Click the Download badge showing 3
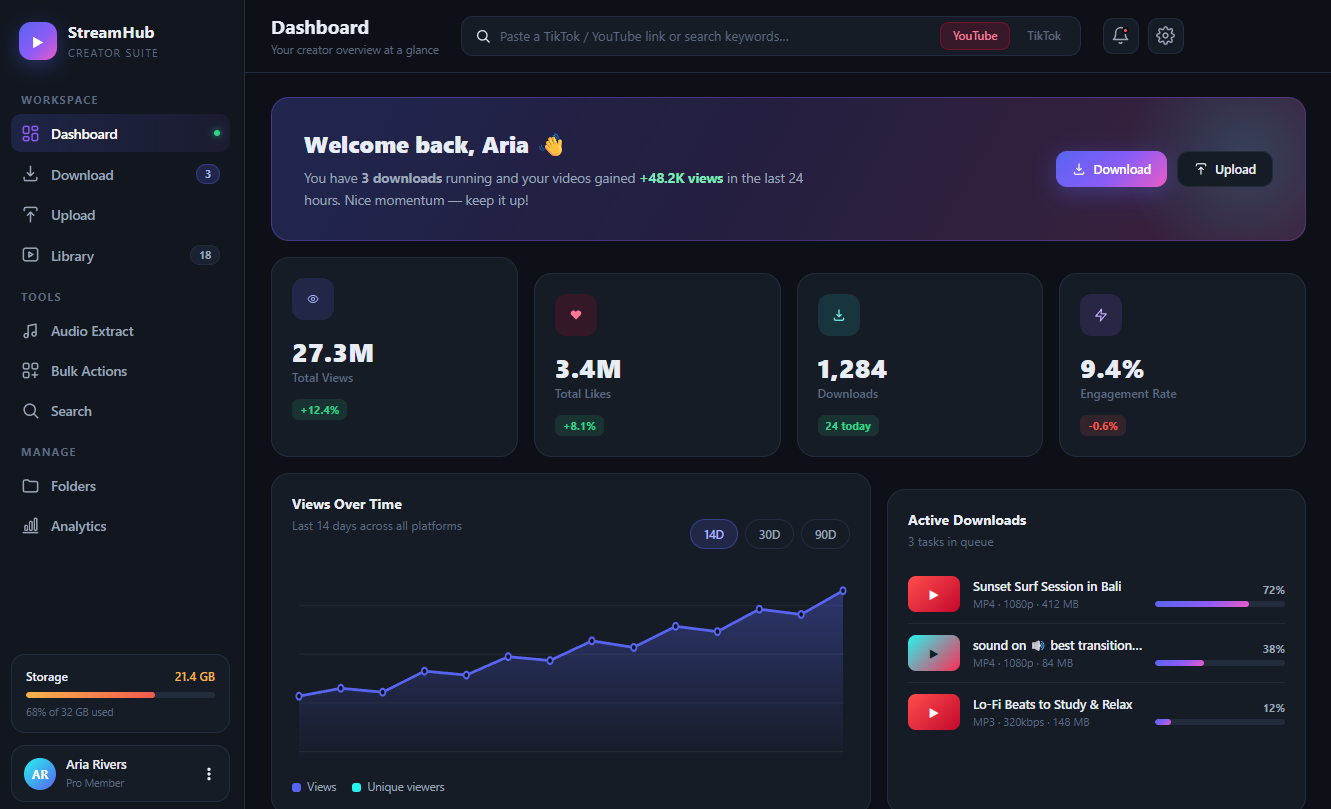The image size is (1331, 809). pyautogui.click(x=207, y=174)
